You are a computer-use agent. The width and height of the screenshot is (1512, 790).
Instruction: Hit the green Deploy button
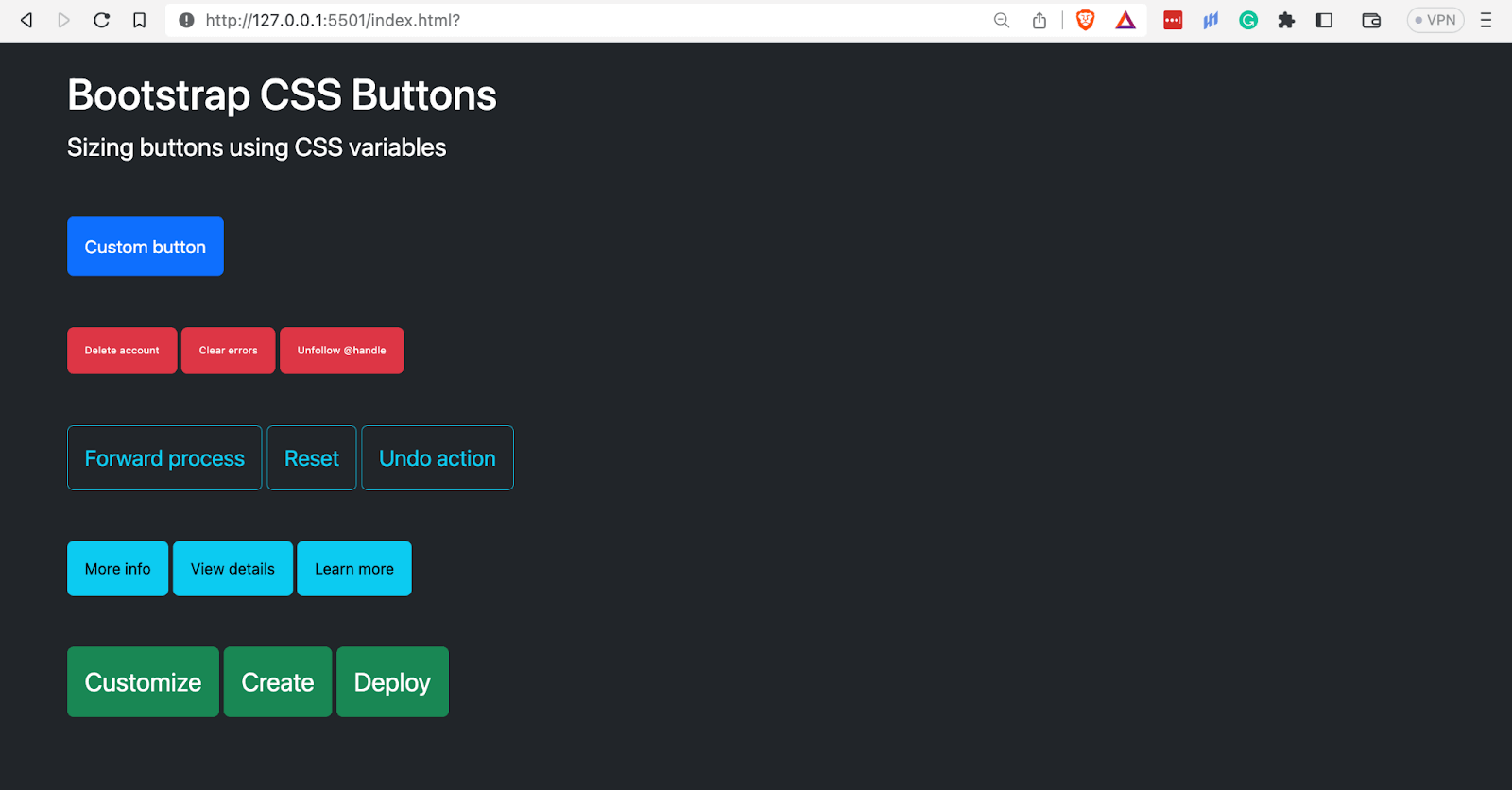[x=392, y=682]
